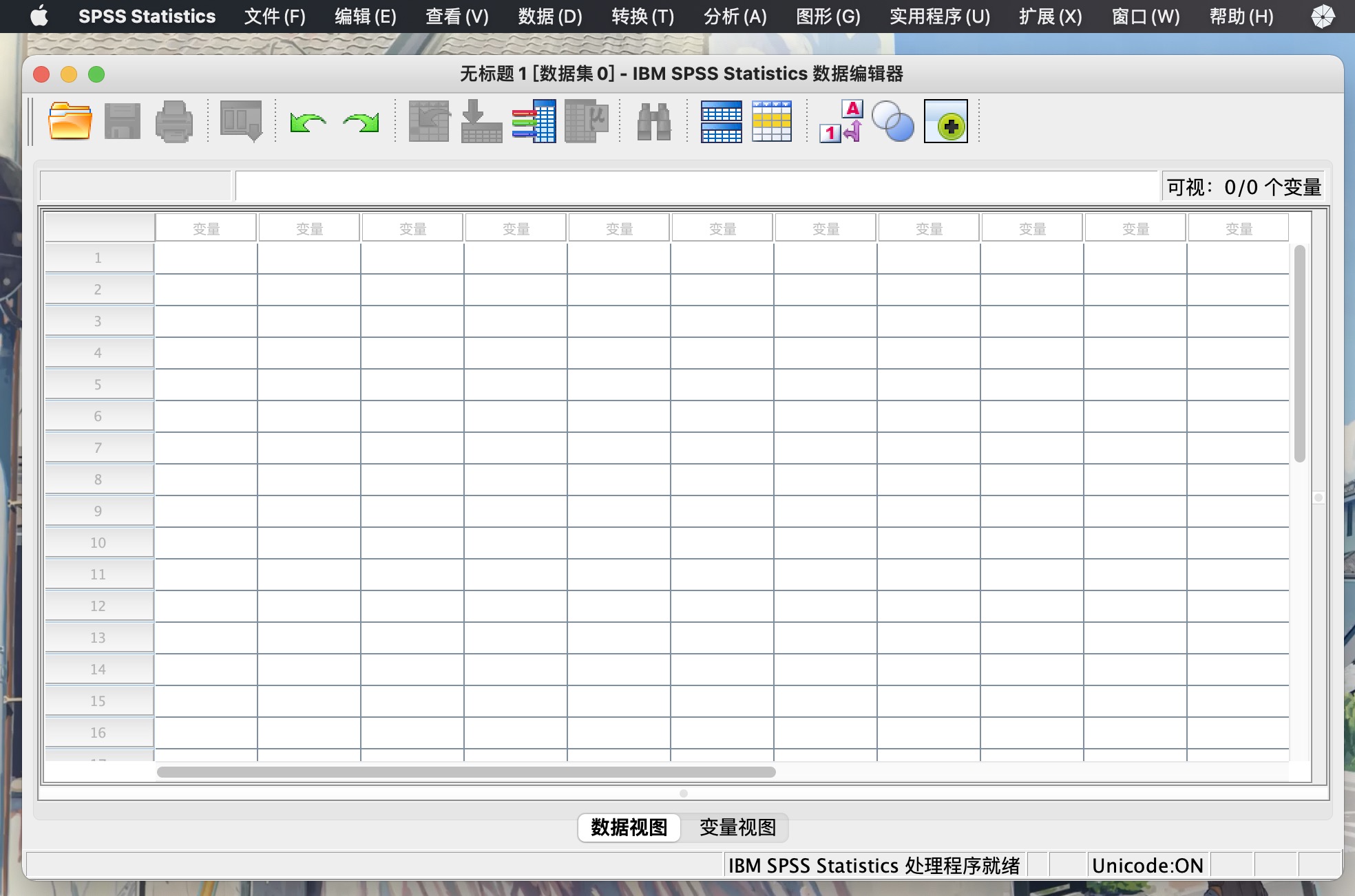The width and height of the screenshot is (1355, 896).
Task: Open the 分析 (A) menu
Action: [735, 16]
